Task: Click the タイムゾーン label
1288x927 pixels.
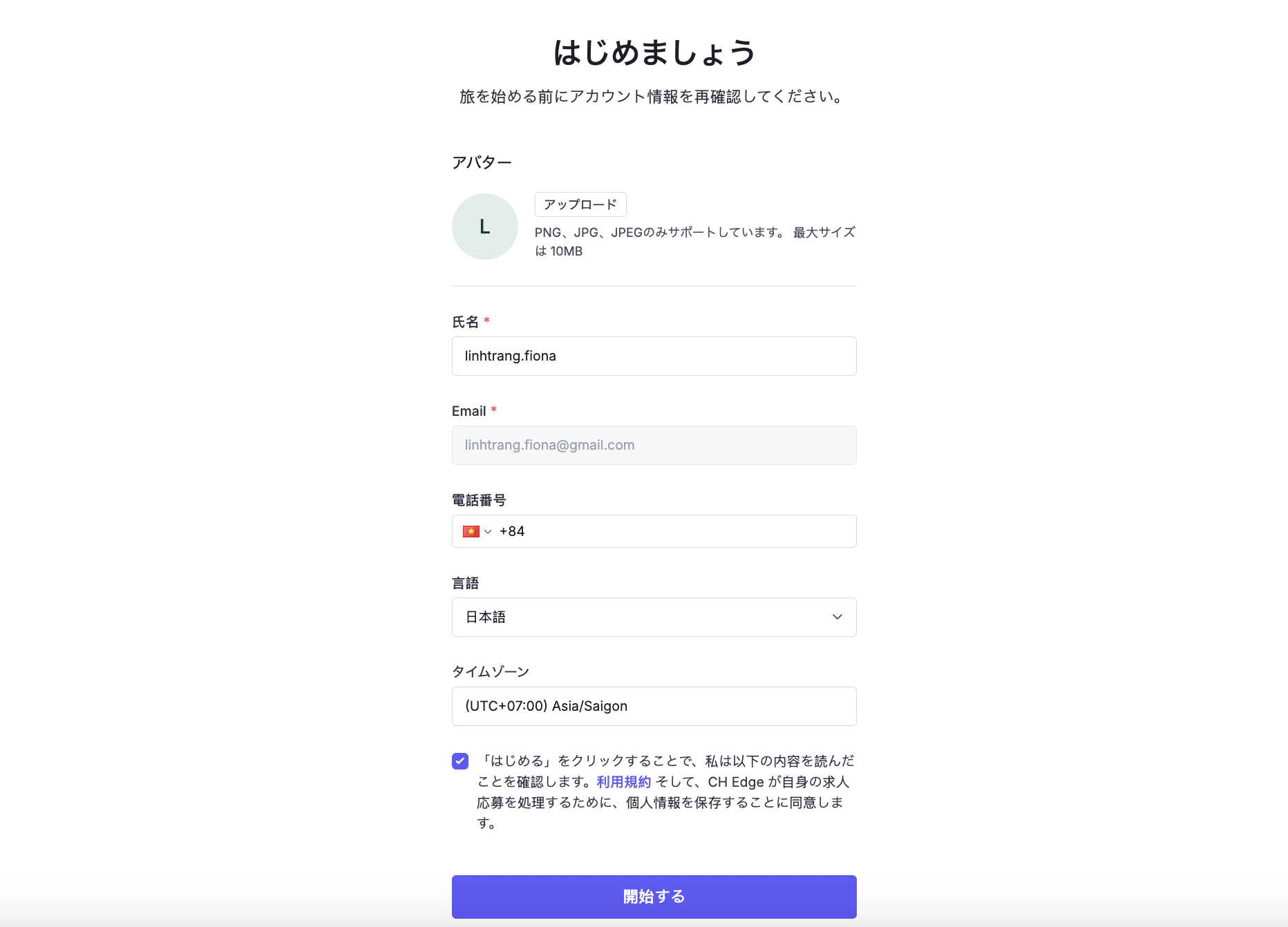Action: (x=491, y=671)
